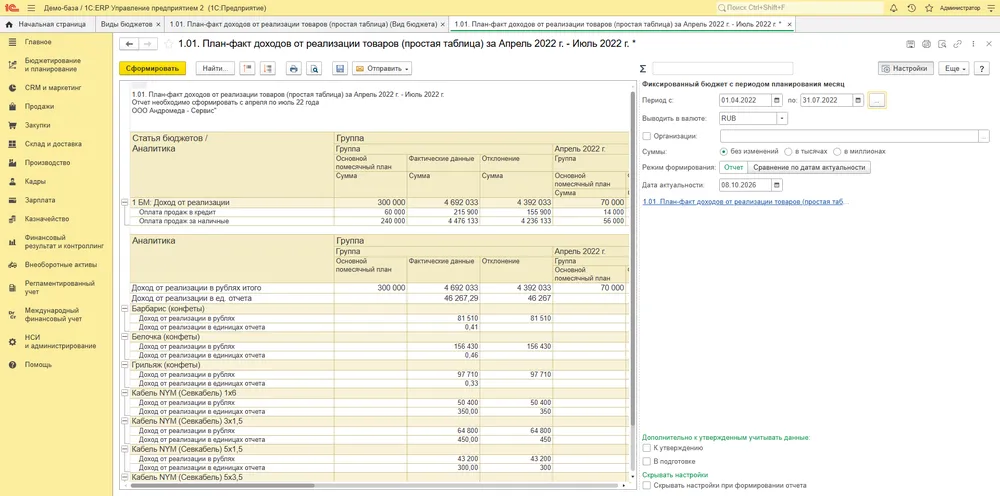The height and width of the screenshot is (496, 1000).
Task: Open the 1C application logo menu
Action: (11, 8)
